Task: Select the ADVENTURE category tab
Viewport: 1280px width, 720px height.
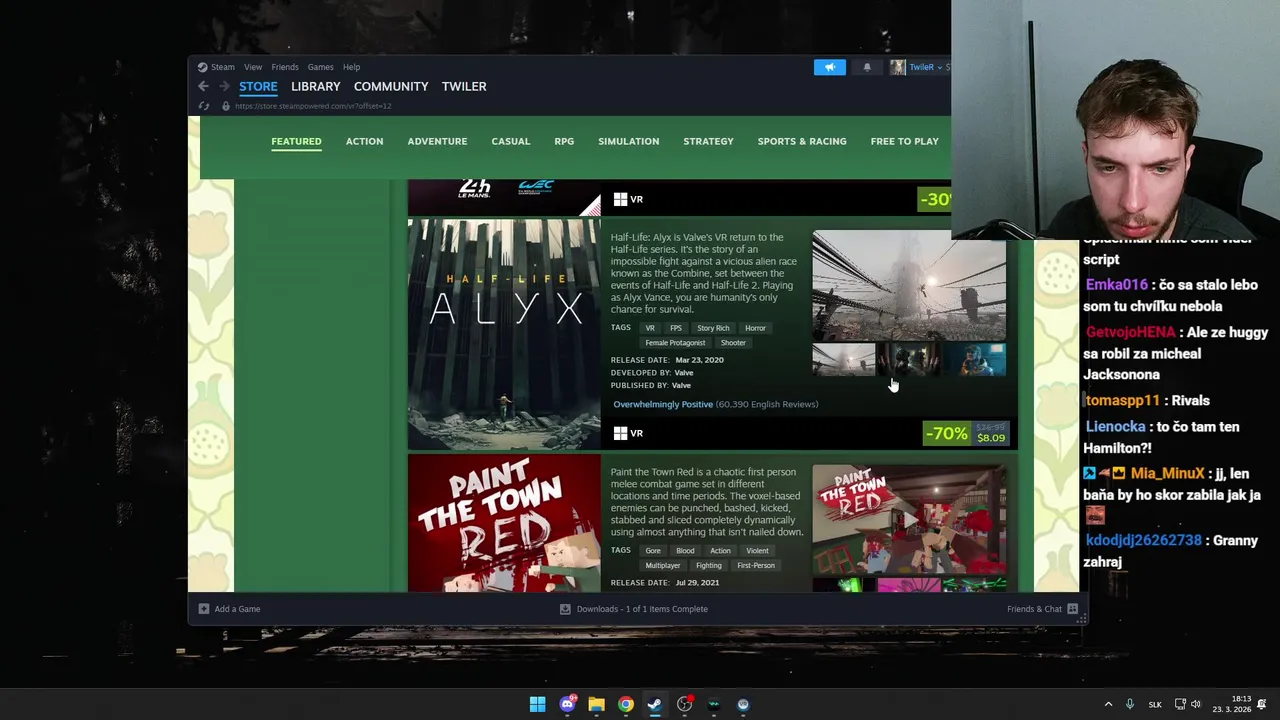Action: pos(437,141)
